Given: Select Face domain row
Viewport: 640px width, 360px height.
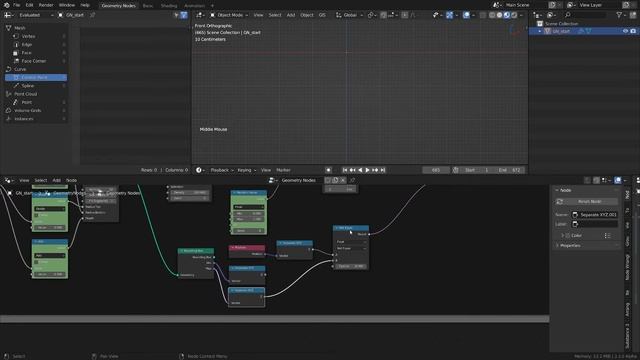Looking at the screenshot, I should tap(27, 53).
